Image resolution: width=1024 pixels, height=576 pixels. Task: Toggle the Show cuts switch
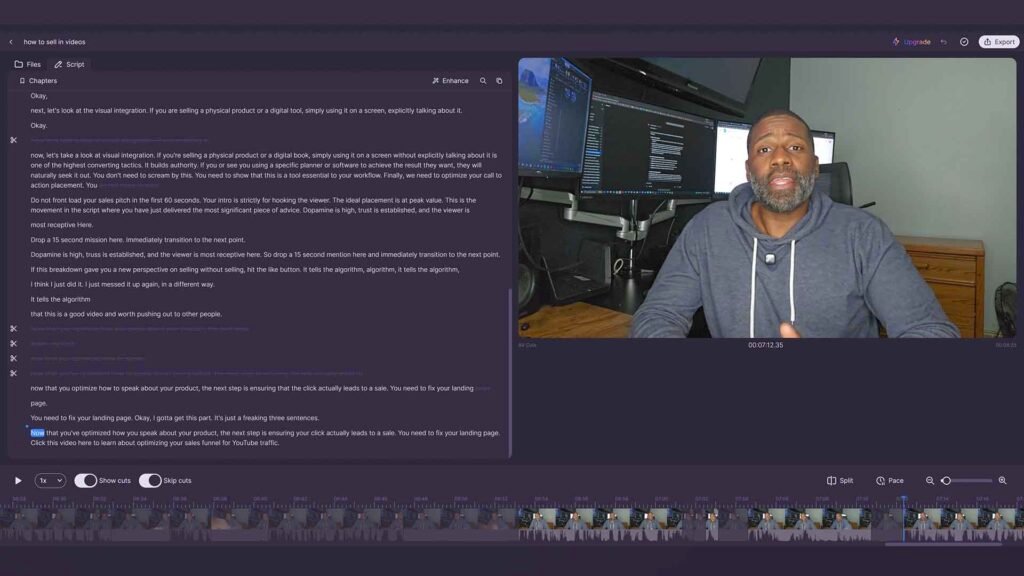[x=86, y=481]
